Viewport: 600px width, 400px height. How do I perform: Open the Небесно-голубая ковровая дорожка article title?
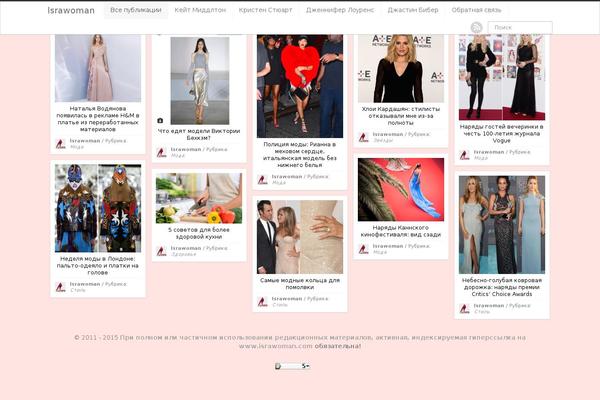[502, 287]
